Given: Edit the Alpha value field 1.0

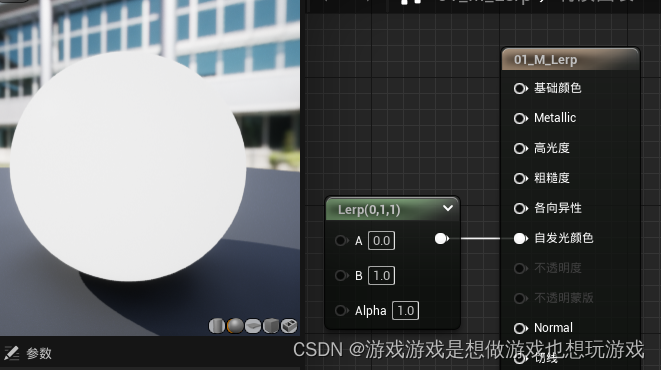Looking at the screenshot, I should tap(406, 311).
